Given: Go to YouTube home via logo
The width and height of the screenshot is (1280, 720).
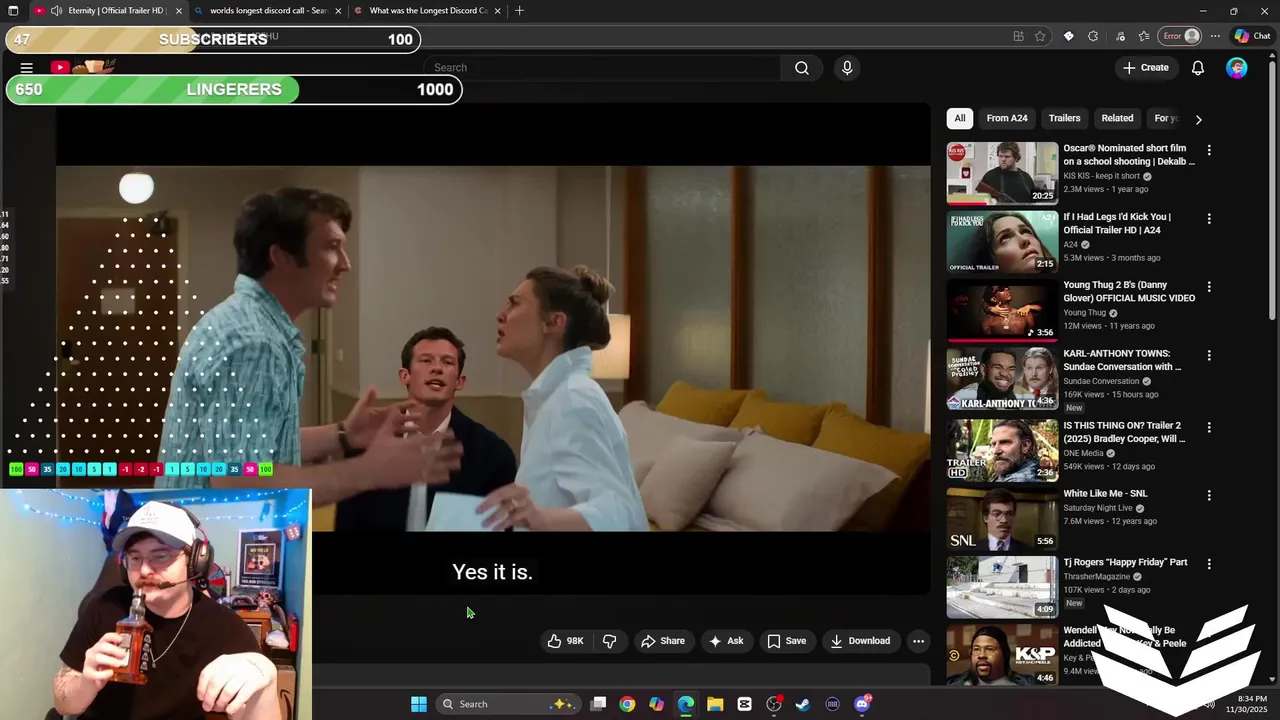Looking at the screenshot, I should 84,67.
